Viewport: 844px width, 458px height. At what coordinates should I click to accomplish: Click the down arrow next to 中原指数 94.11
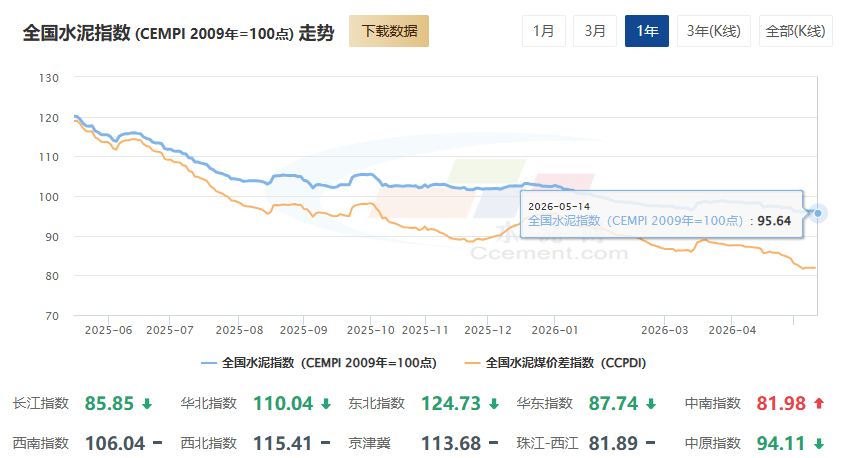click(x=819, y=443)
